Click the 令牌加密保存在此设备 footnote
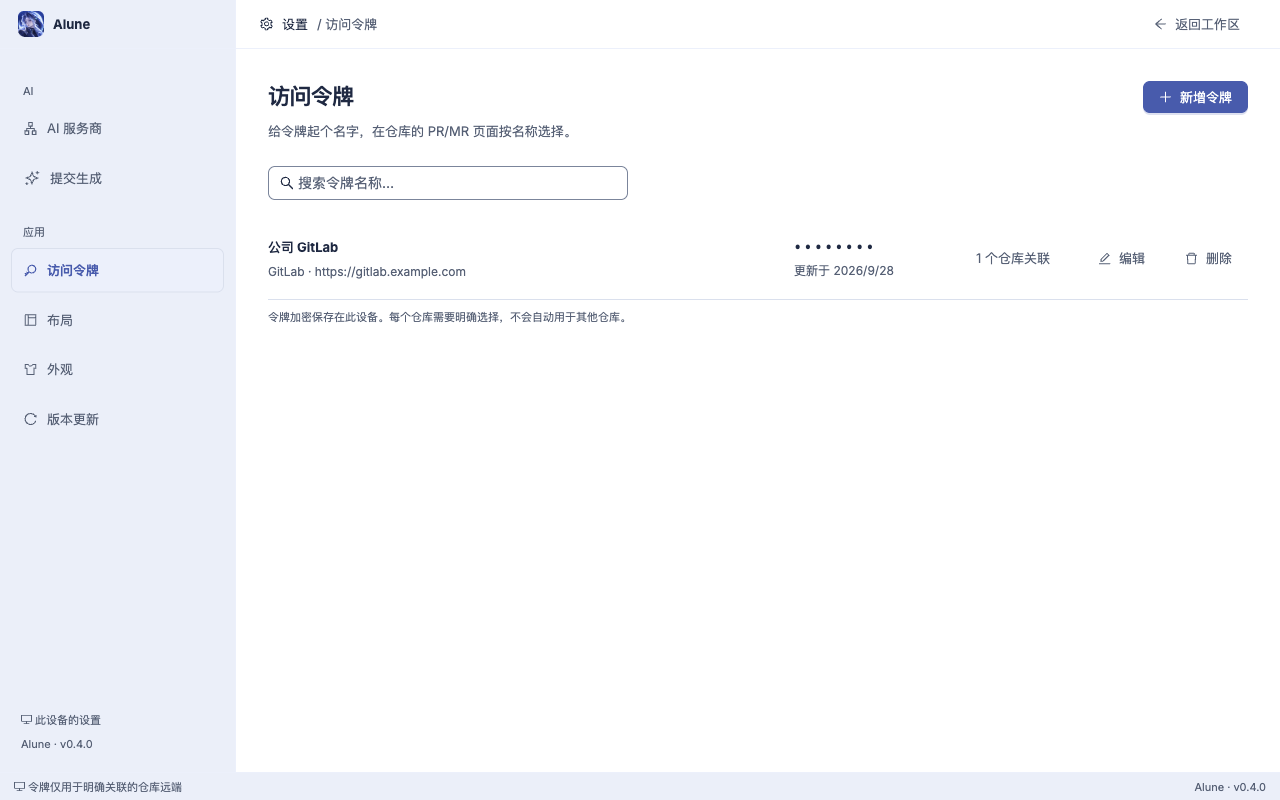The width and height of the screenshot is (1280, 800). 447,317
